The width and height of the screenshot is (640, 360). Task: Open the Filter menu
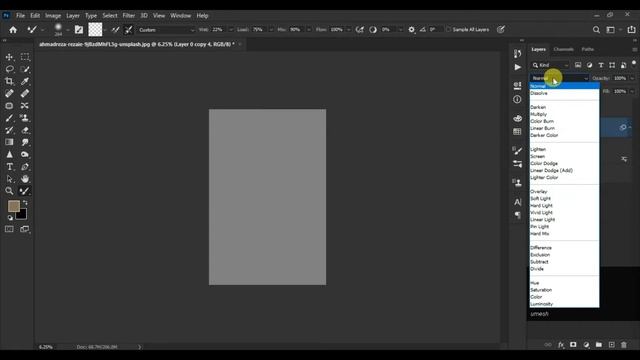coord(129,16)
